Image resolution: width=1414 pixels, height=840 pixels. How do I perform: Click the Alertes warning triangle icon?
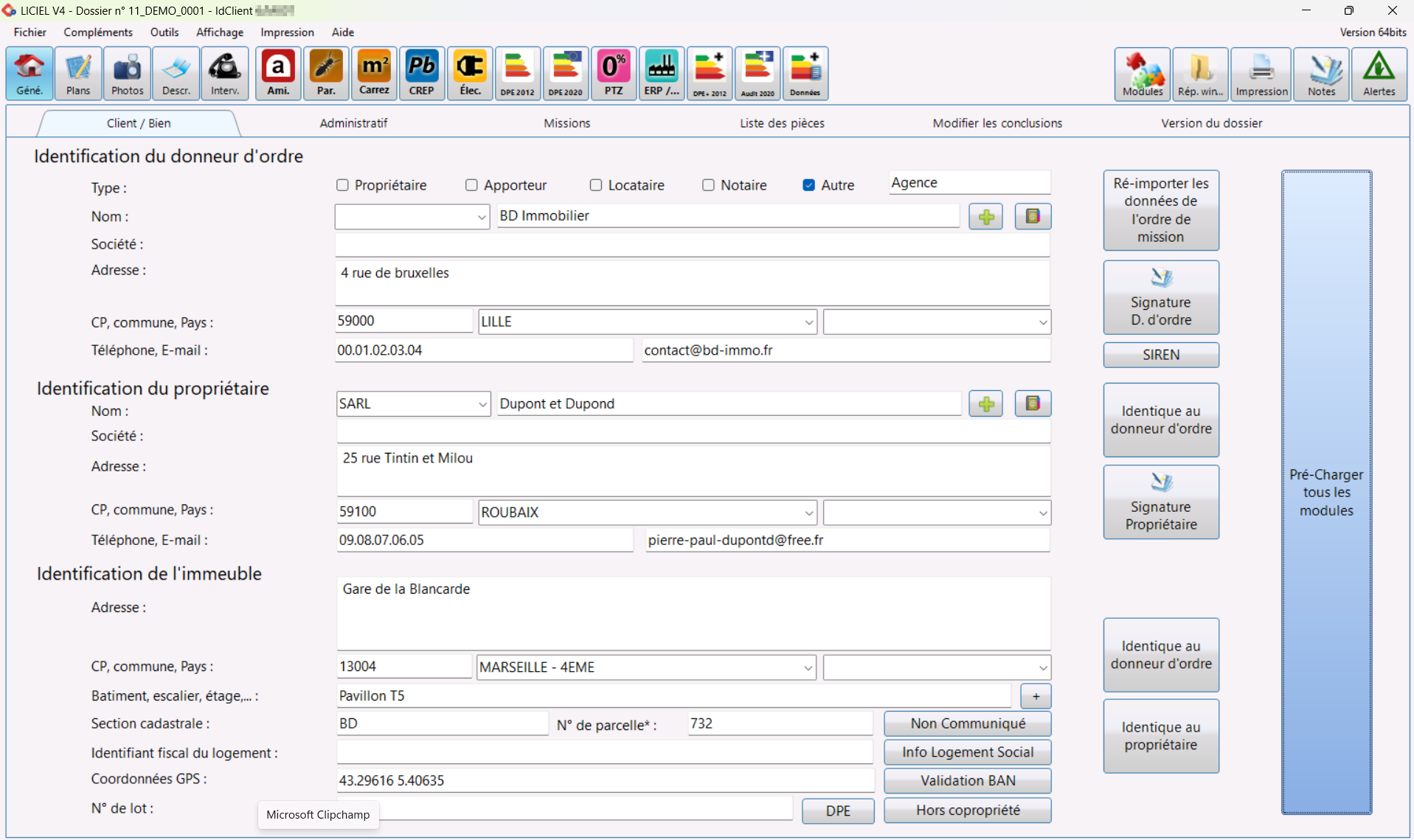click(1379, 74)
